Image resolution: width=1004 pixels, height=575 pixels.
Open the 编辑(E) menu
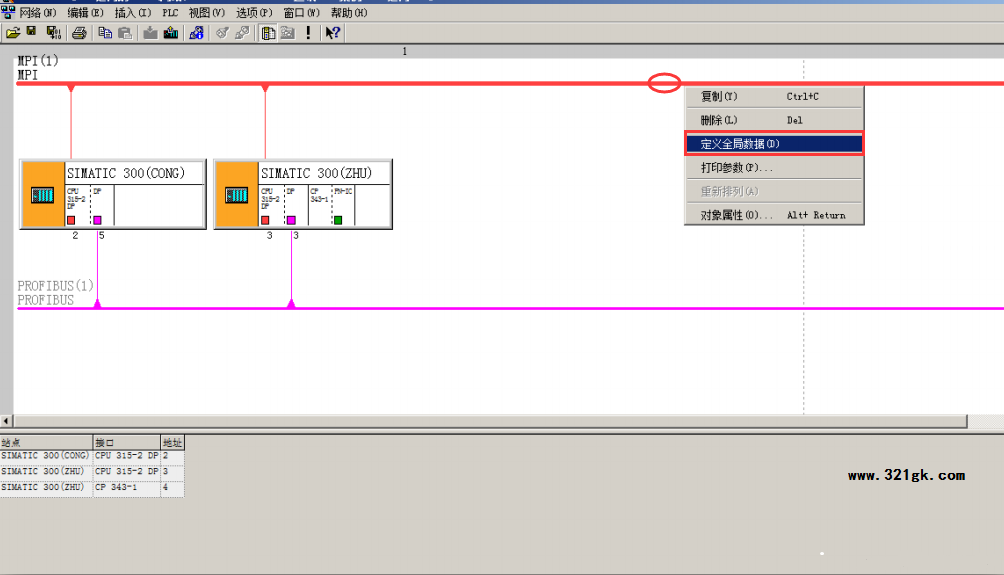tap(85, 13)
